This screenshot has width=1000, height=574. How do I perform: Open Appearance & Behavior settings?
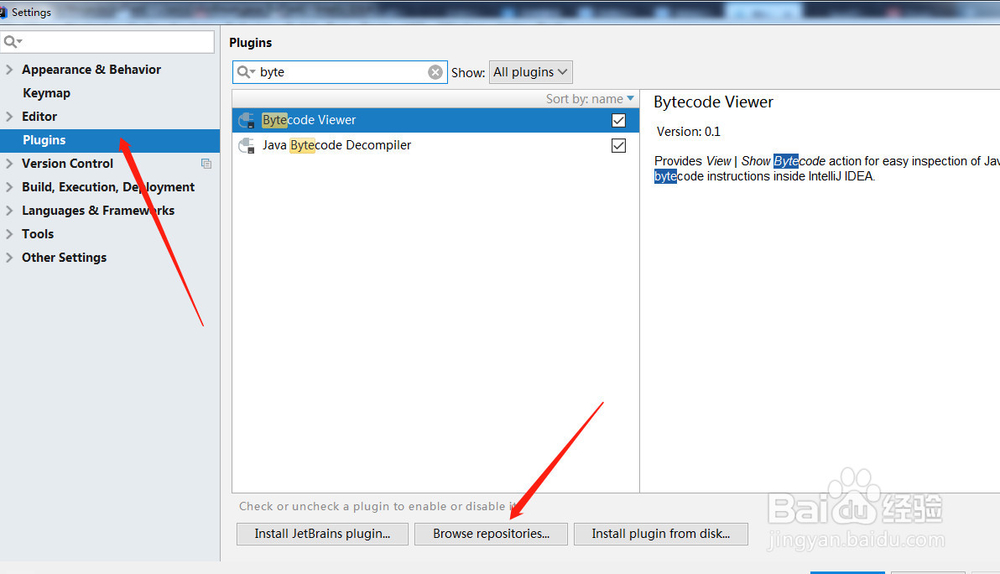(91, 70)
